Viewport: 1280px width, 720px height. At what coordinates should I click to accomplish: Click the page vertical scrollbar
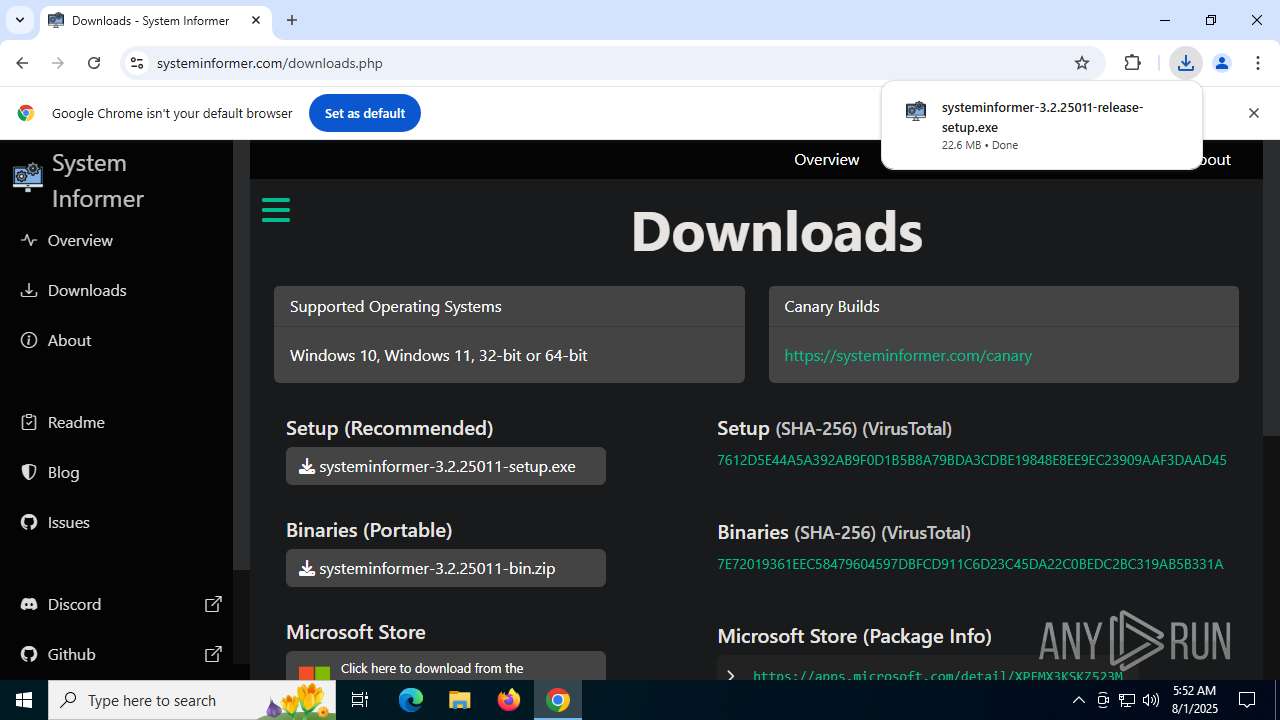coord(1271,288)
